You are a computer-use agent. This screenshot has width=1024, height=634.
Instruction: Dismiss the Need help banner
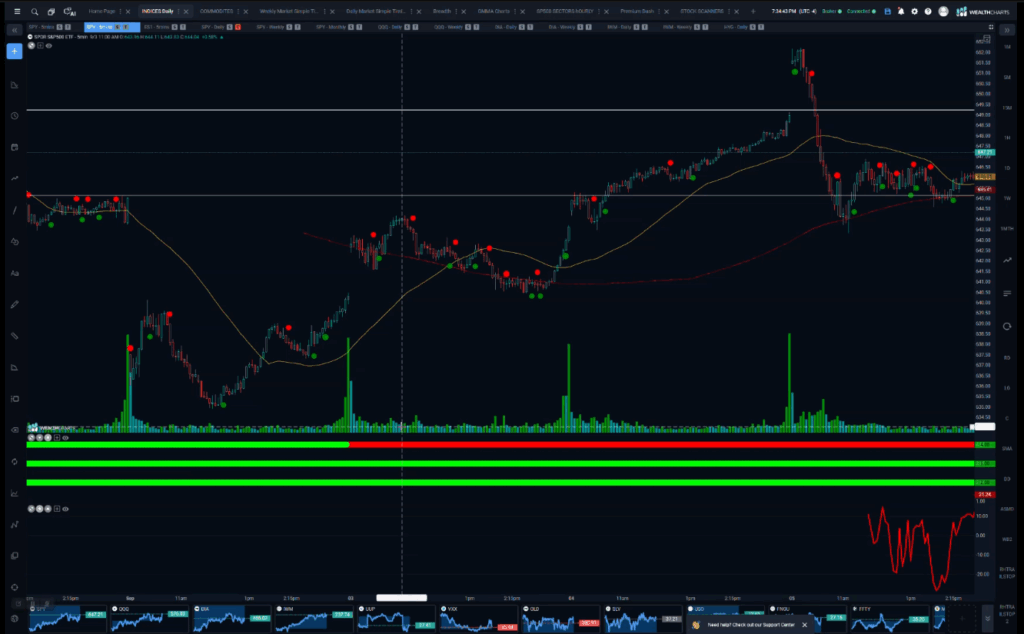click(x=804, y=624)
